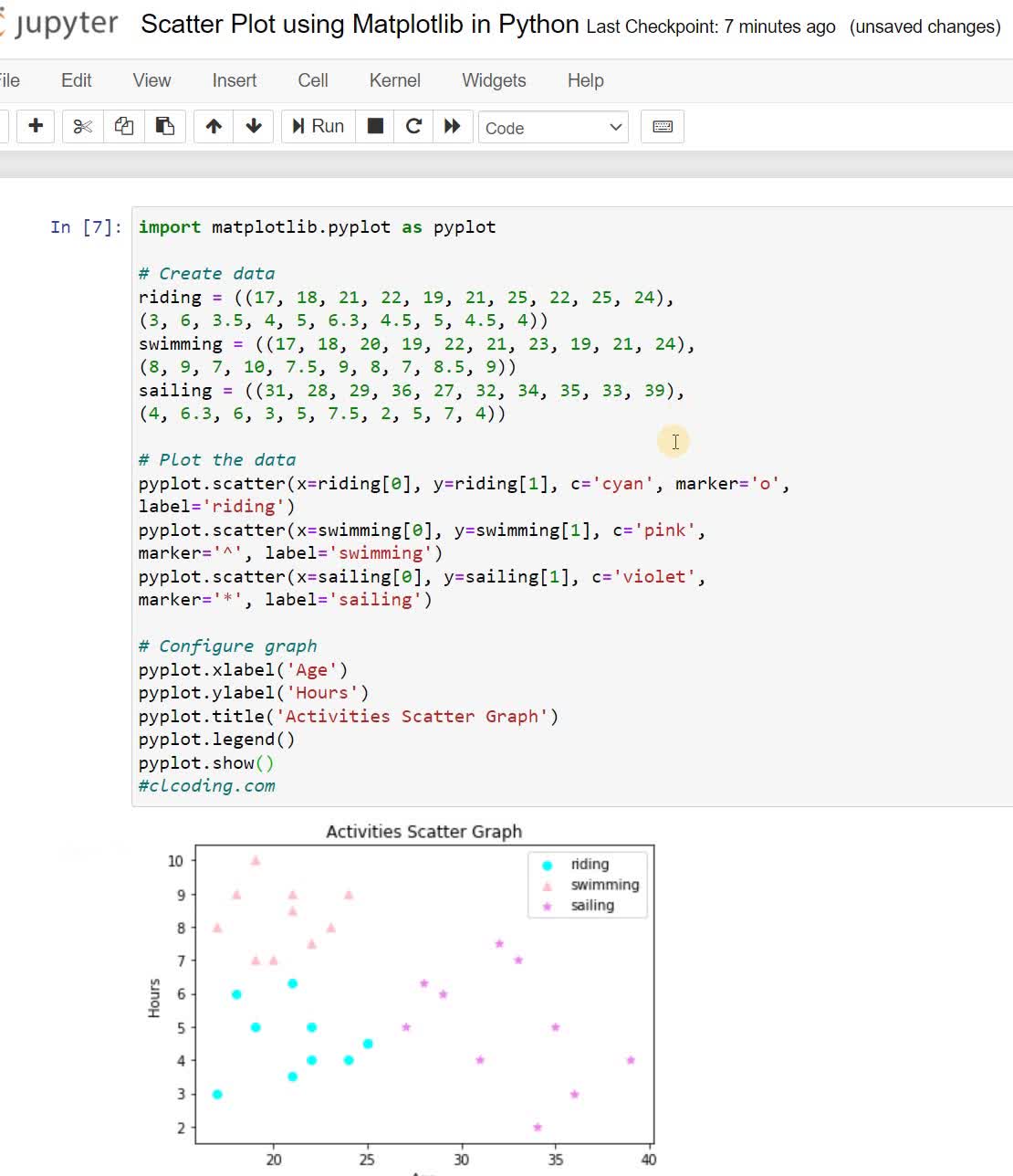Screen dimensions: 1013x1176
Task: Click the '# Plot the data' comment
Action: 217,460
